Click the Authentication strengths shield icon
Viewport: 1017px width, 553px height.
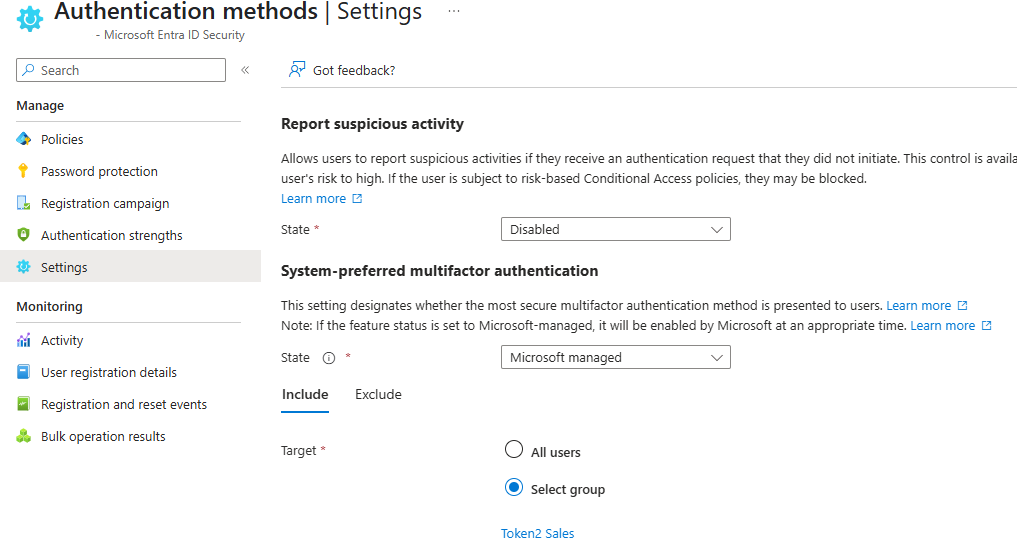click(24, 235)
